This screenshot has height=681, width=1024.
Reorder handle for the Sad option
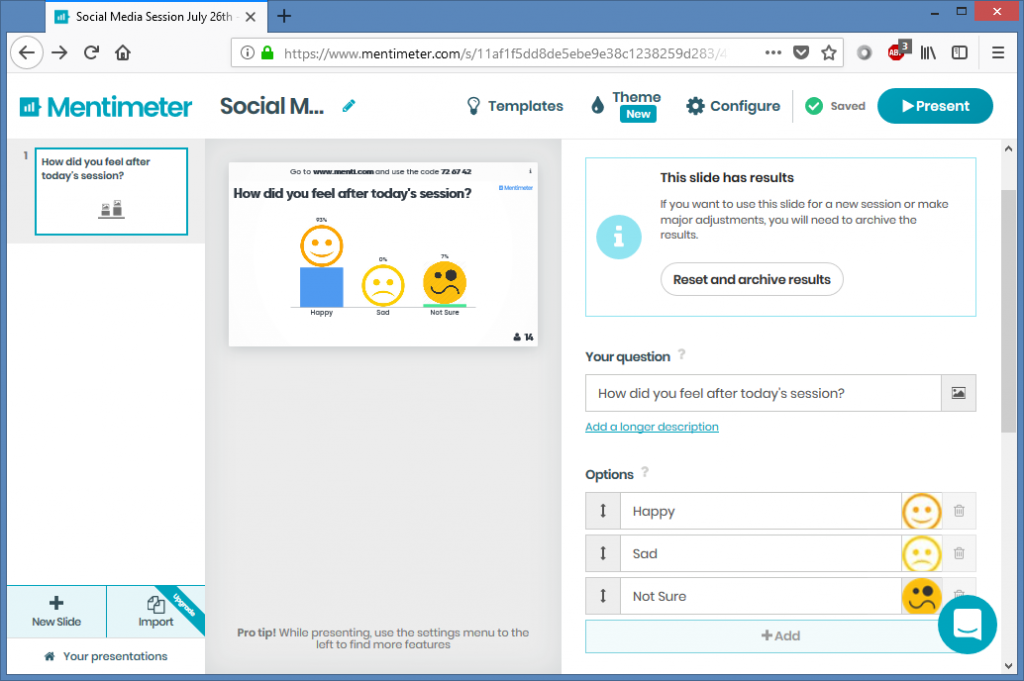pyautogui.click(x=603, y=554)
